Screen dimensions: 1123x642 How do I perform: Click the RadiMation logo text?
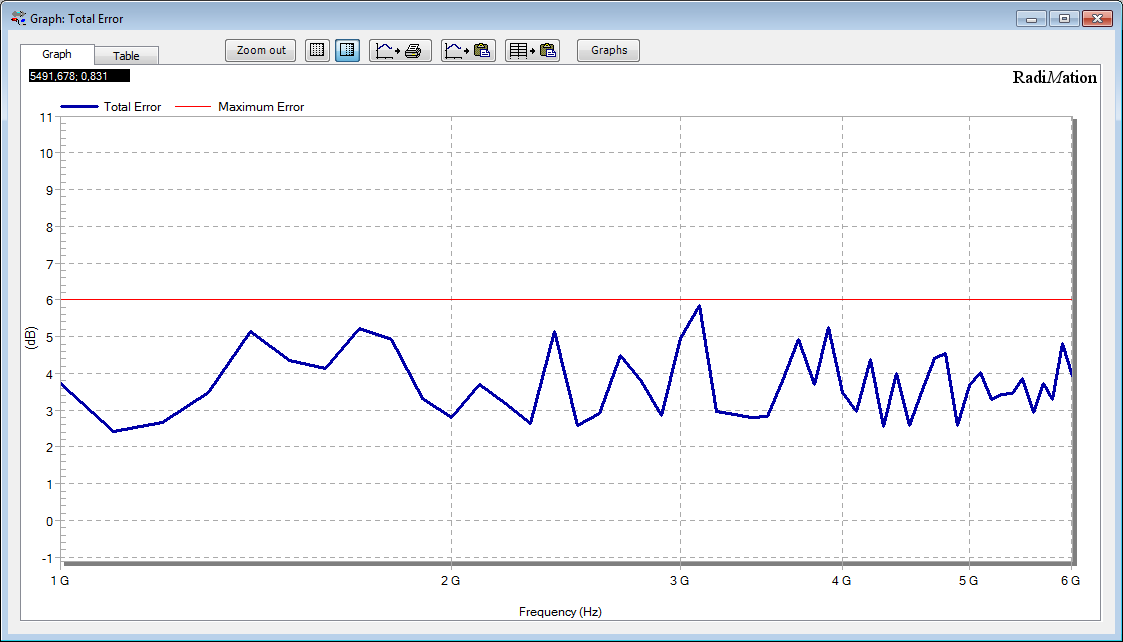pos(1054,78)
